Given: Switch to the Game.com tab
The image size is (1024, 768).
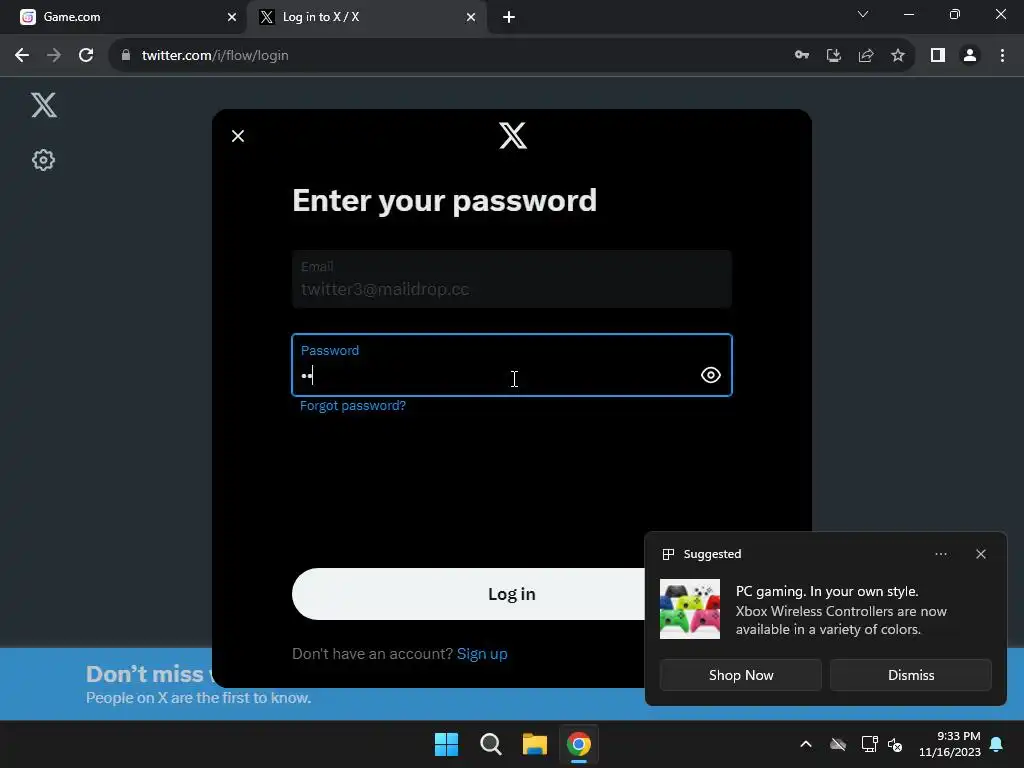Looking at the screenshot, I should pos(123,17).
